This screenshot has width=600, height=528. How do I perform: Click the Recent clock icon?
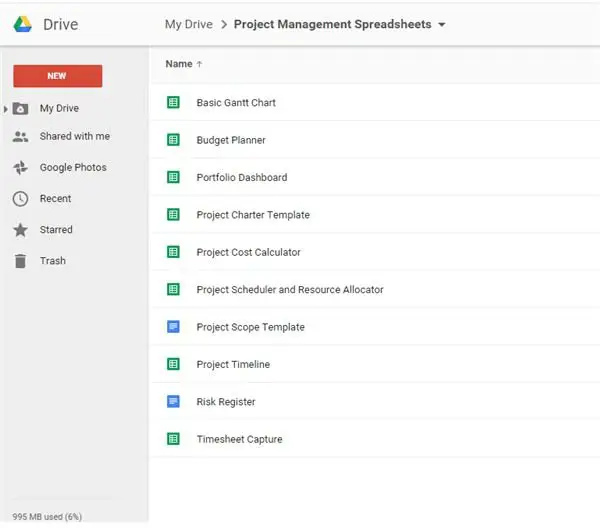pyautogui.click(x=20, y=199)
